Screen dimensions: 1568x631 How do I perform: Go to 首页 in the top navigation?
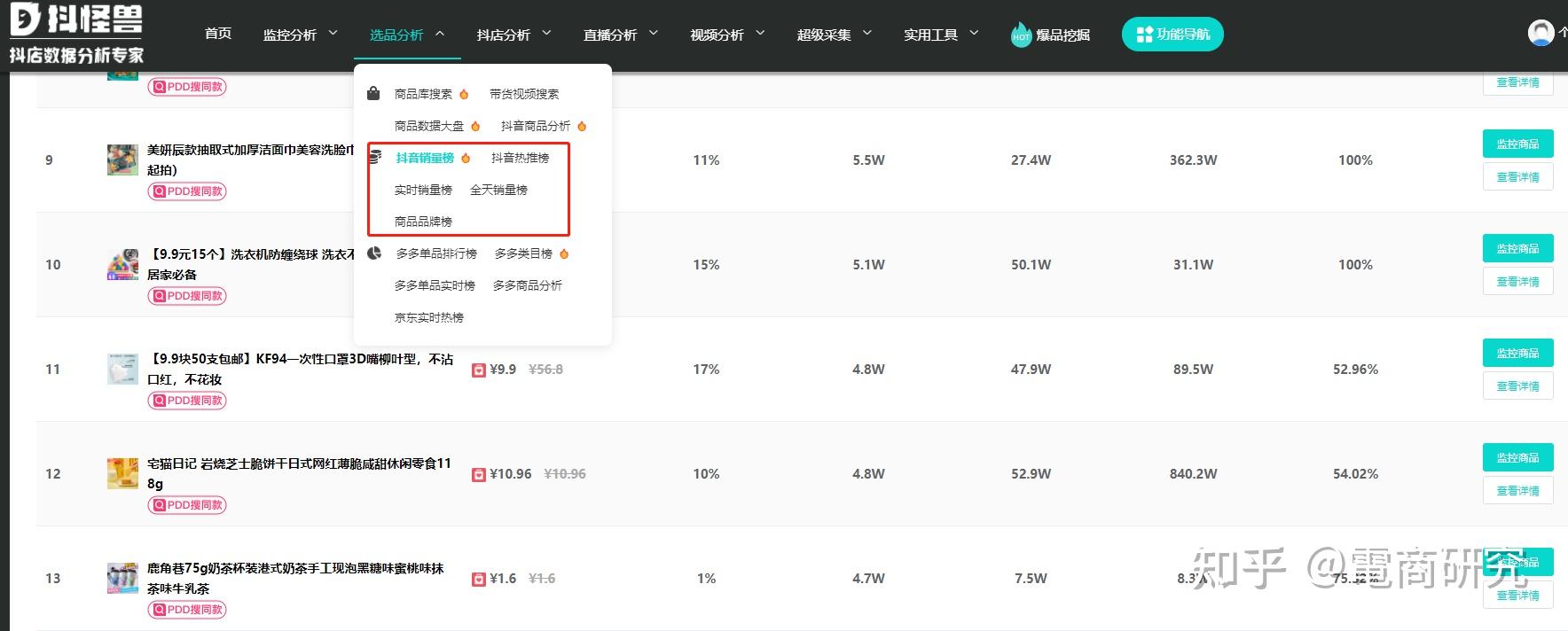[x=218, y=34]
